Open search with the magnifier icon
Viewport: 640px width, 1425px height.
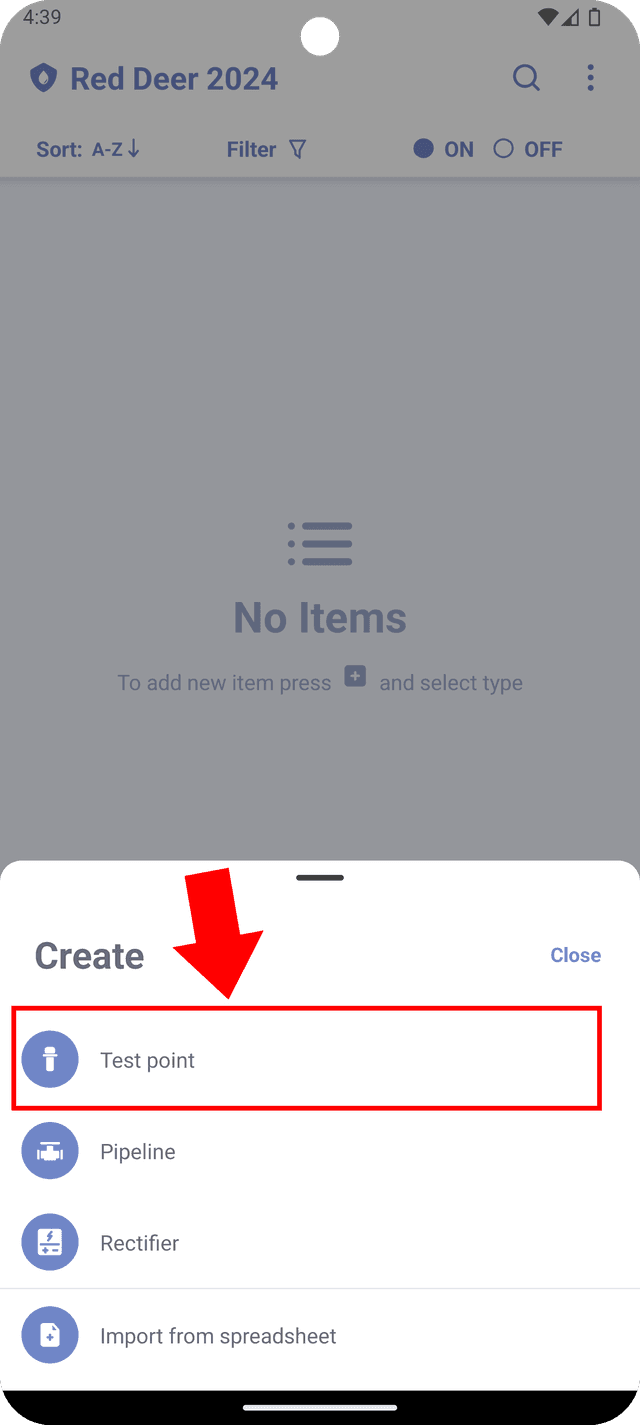[x=526, y=78]
